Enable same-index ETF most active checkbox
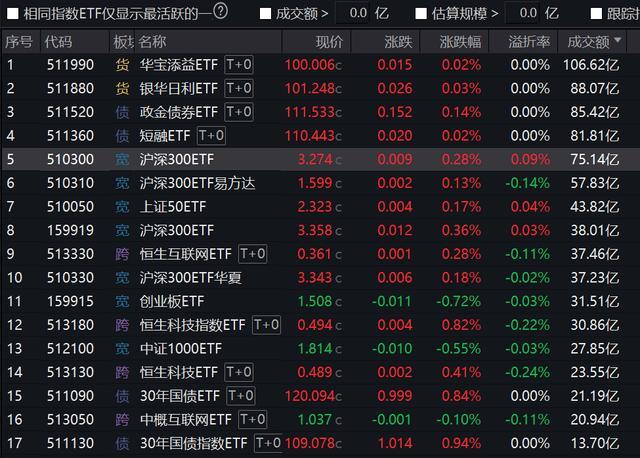The height and width of the screenshot is (458, 640). [x=12, y=14]
